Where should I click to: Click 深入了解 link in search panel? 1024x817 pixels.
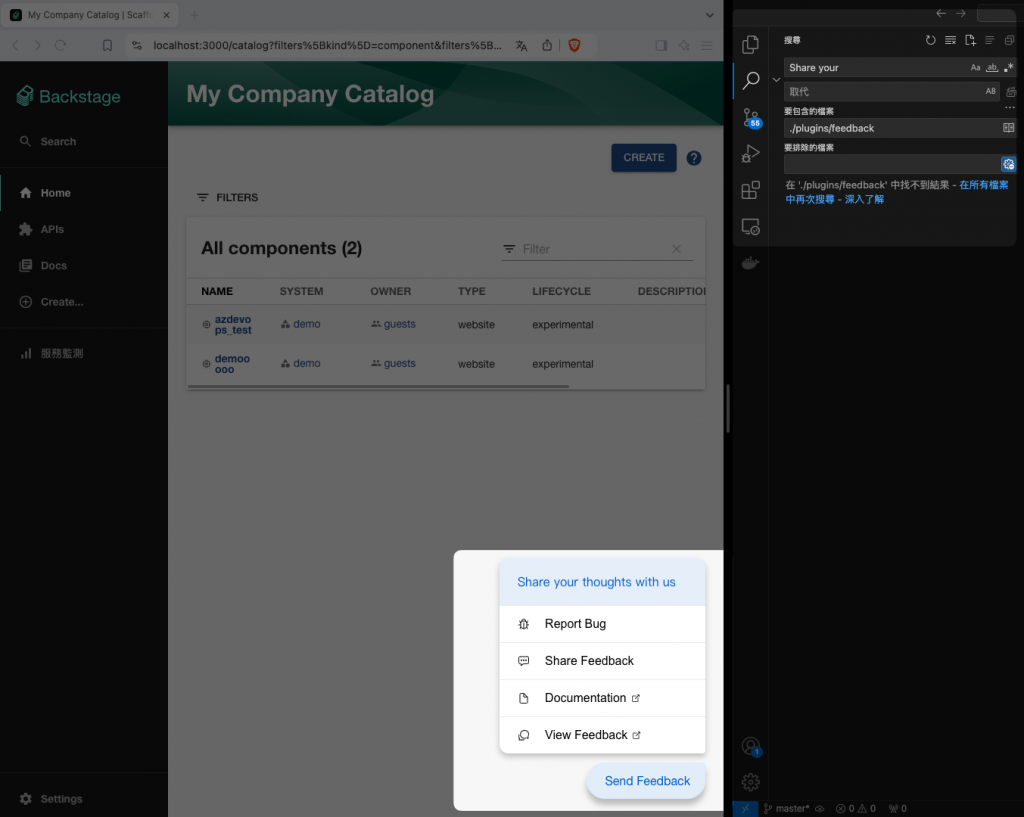(x=864, y=199)
